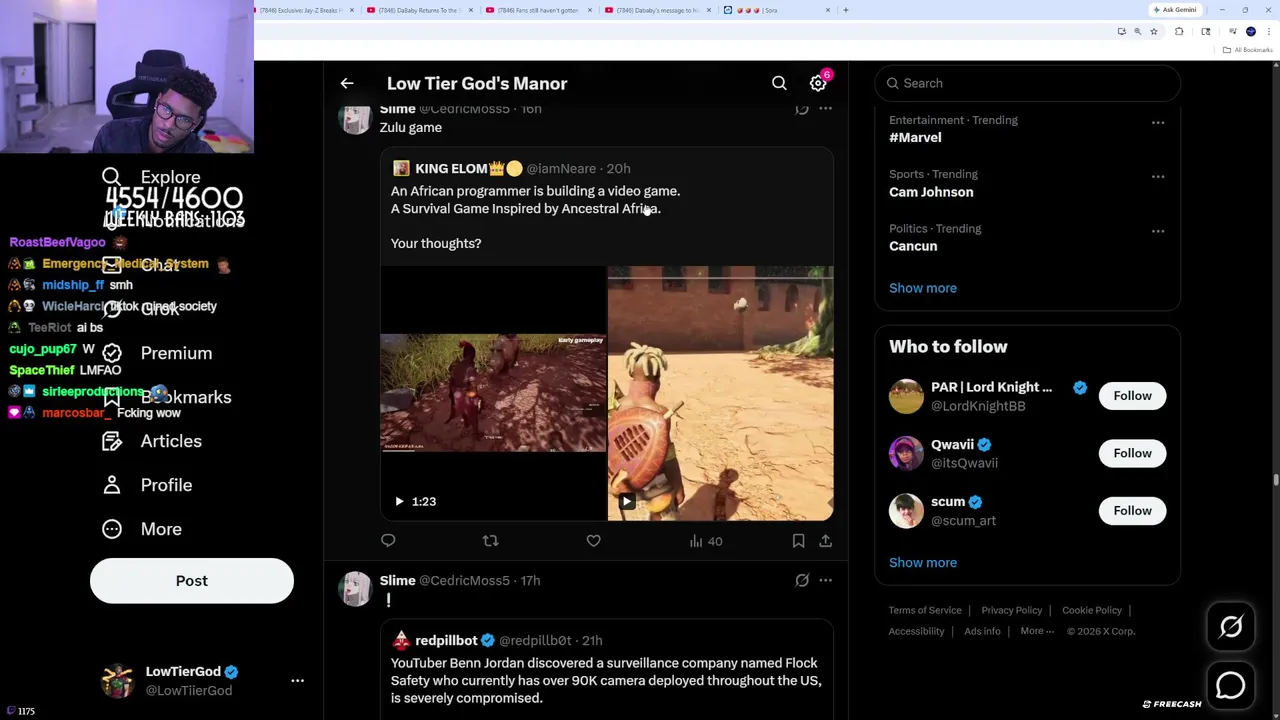Open scum's profile avatar
This screenshot has height=720, width=1280.
click(x=906, y=511)
